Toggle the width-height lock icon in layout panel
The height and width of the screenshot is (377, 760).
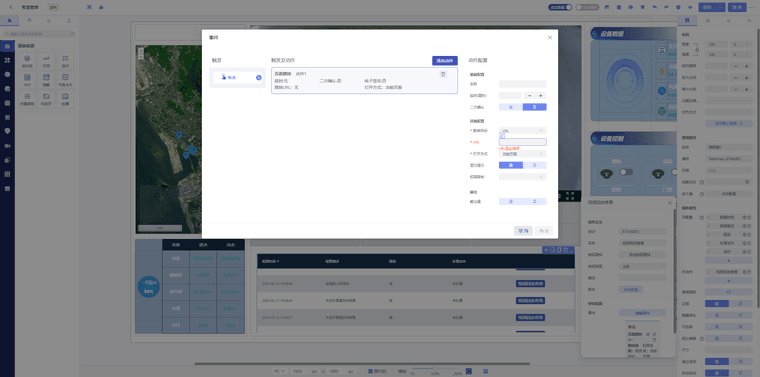pos(697,49)
